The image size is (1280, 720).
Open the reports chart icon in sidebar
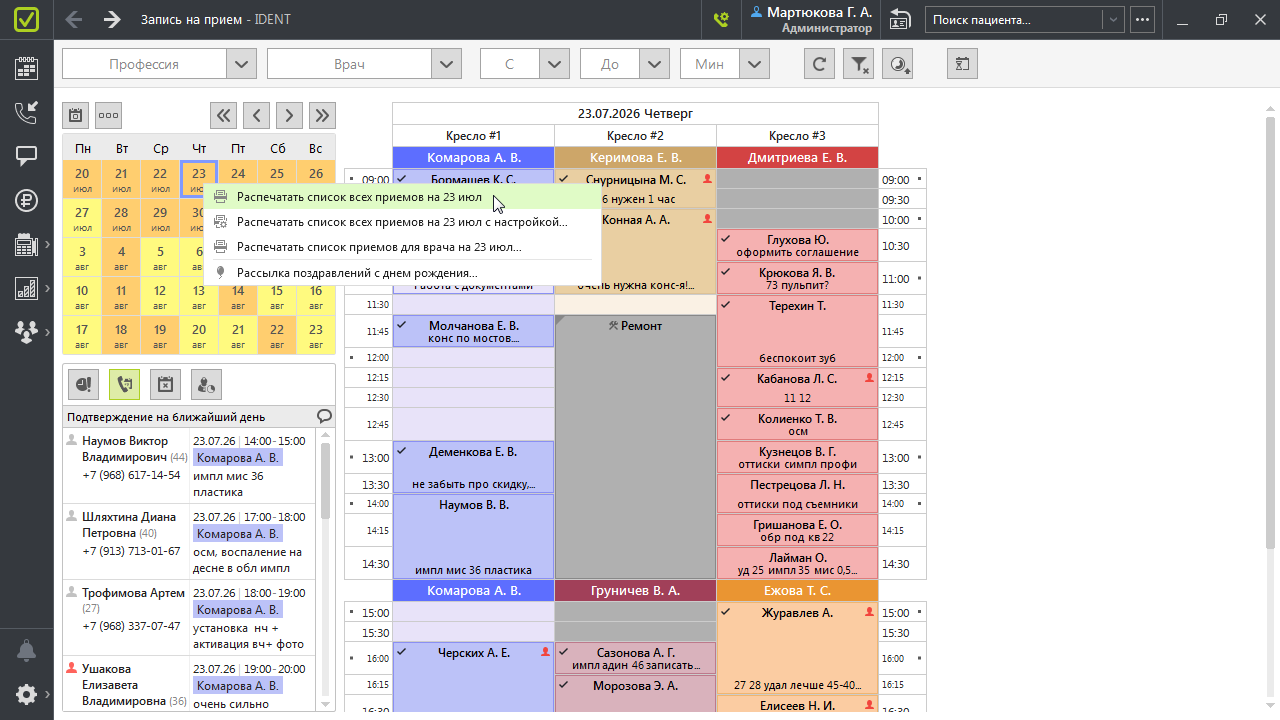coord(27,288)
